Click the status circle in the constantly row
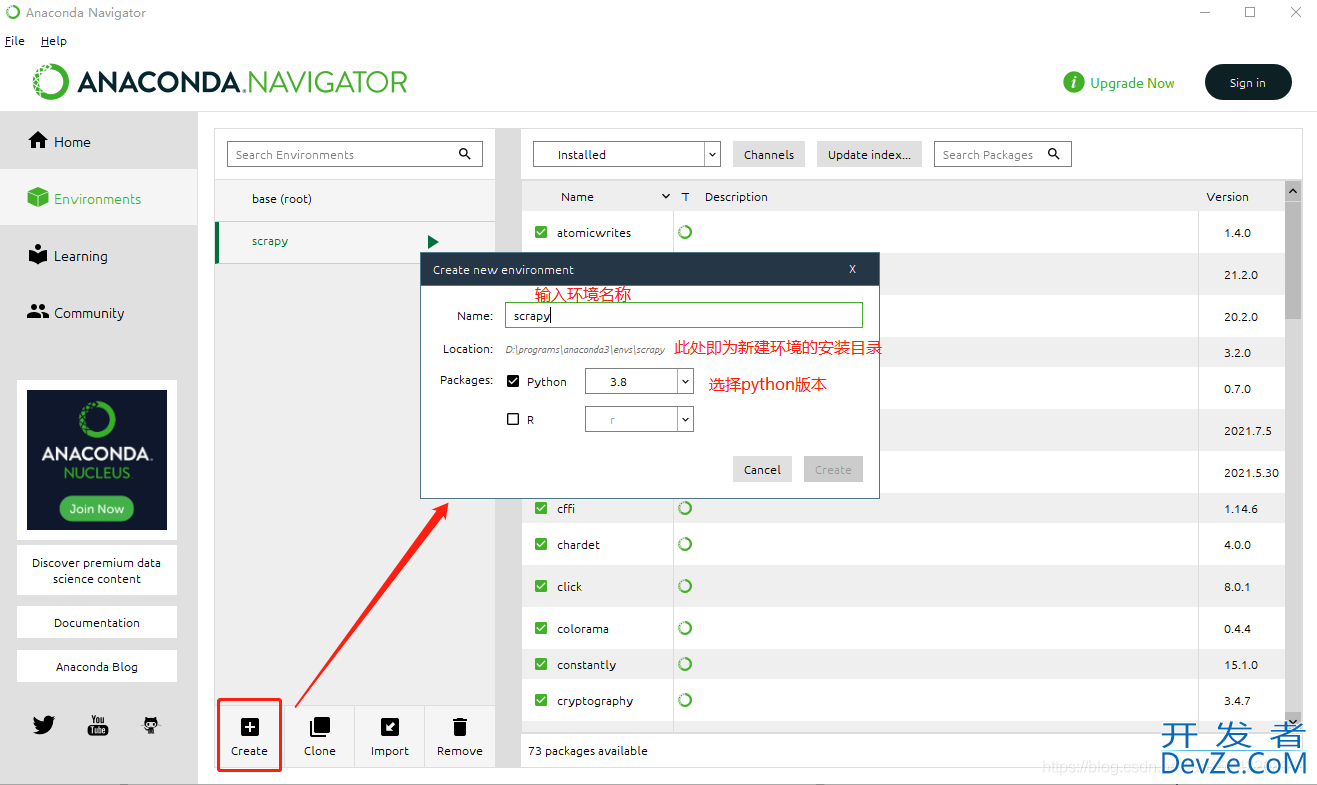The height and width of the screenshot is (785, 1317). click(x=685, y=664)
